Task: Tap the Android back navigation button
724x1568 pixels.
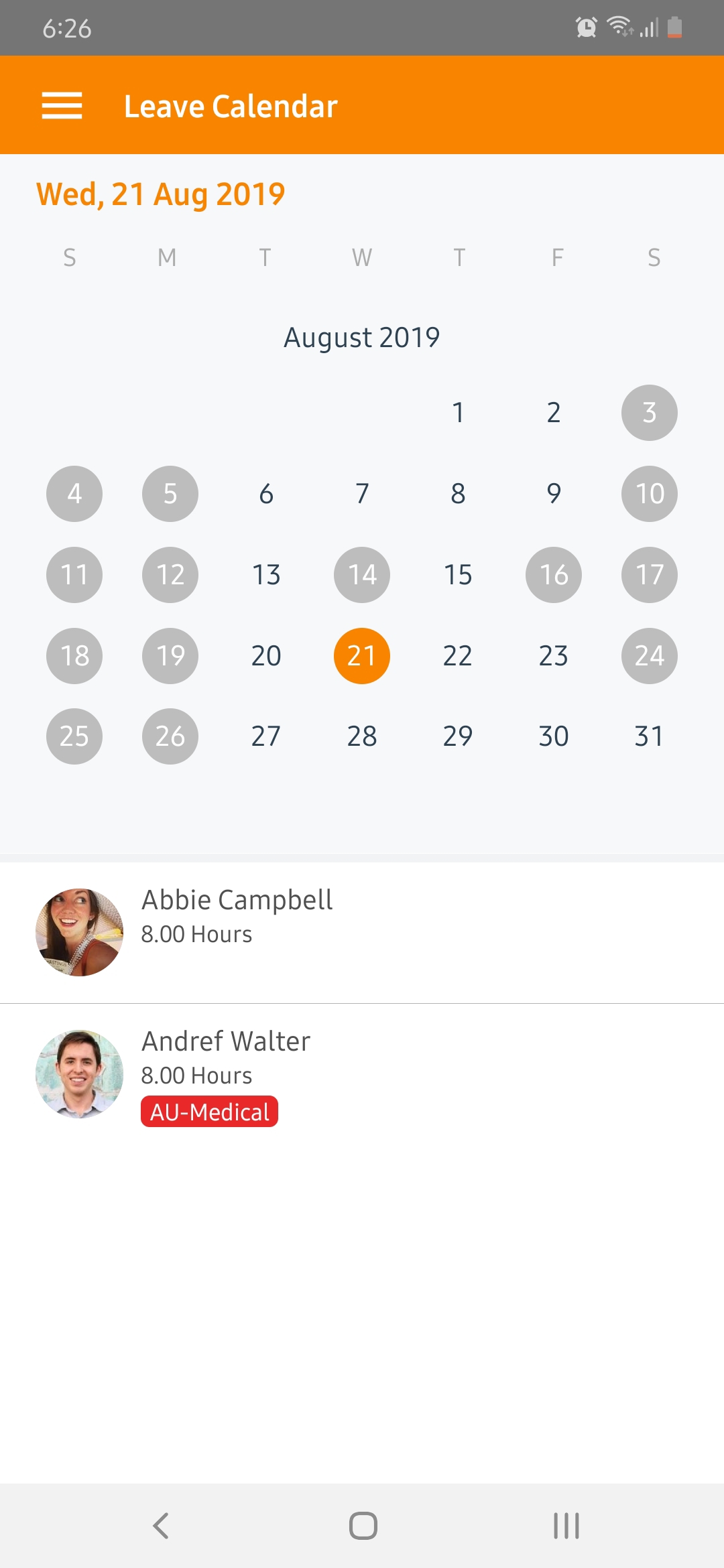Action: point(161,1526)
